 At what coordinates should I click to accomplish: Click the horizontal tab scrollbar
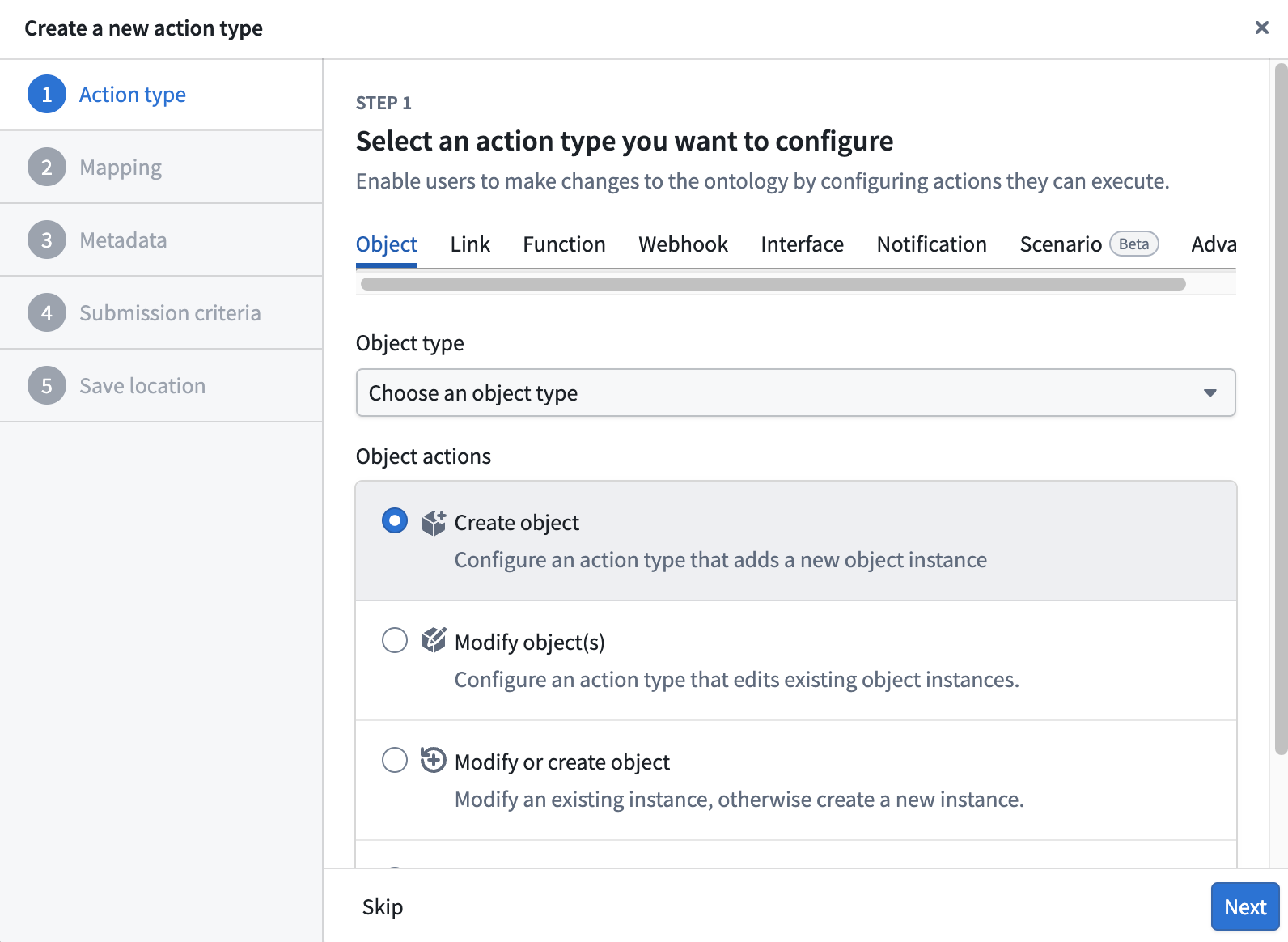pyautogui.click(x=773, y=284)
